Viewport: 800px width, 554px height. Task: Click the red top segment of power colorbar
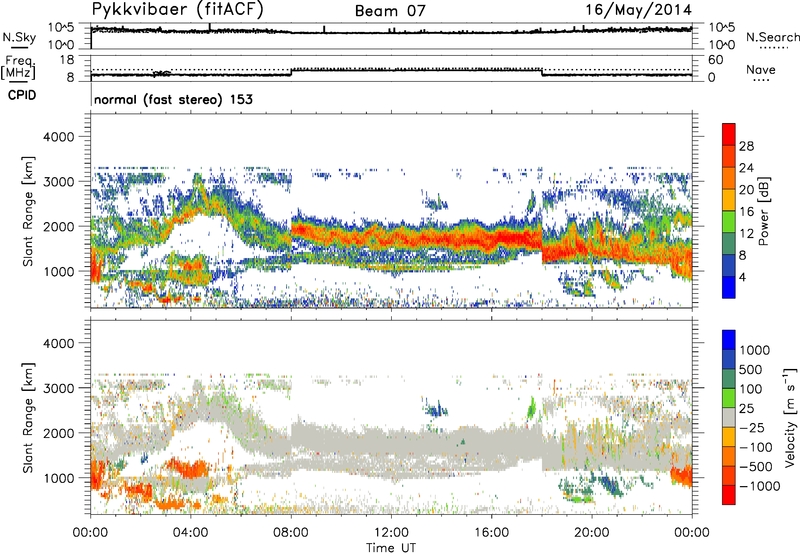(729, 134)
